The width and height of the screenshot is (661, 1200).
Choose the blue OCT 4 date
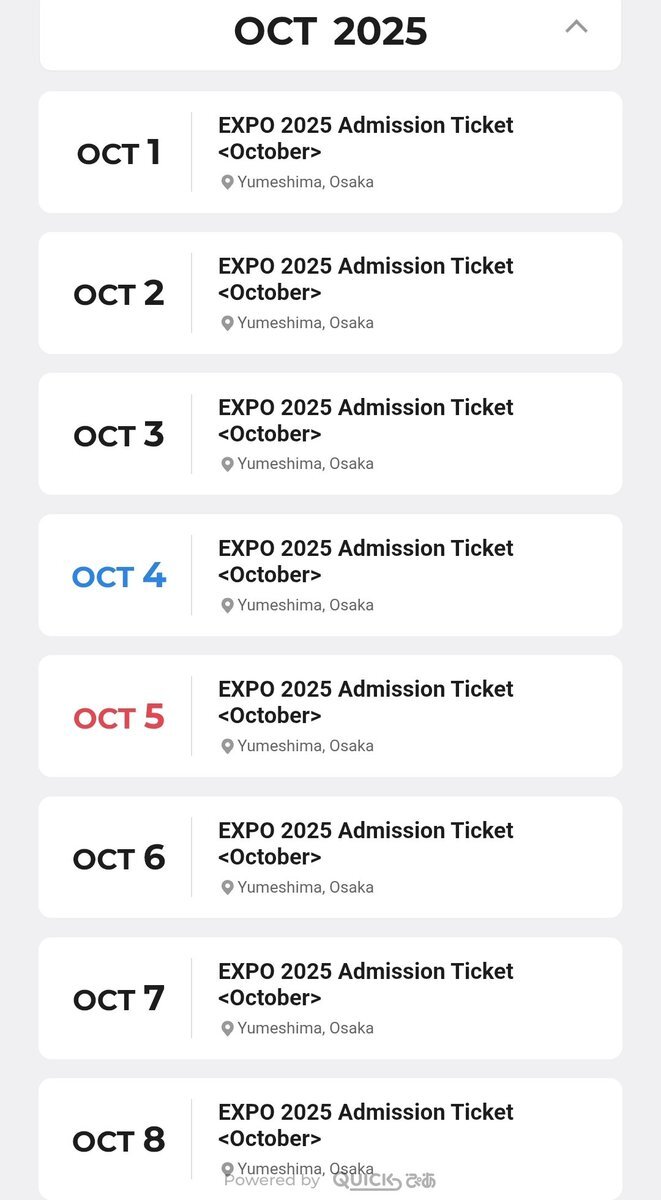pyautogui.click(x=118, y=576)
